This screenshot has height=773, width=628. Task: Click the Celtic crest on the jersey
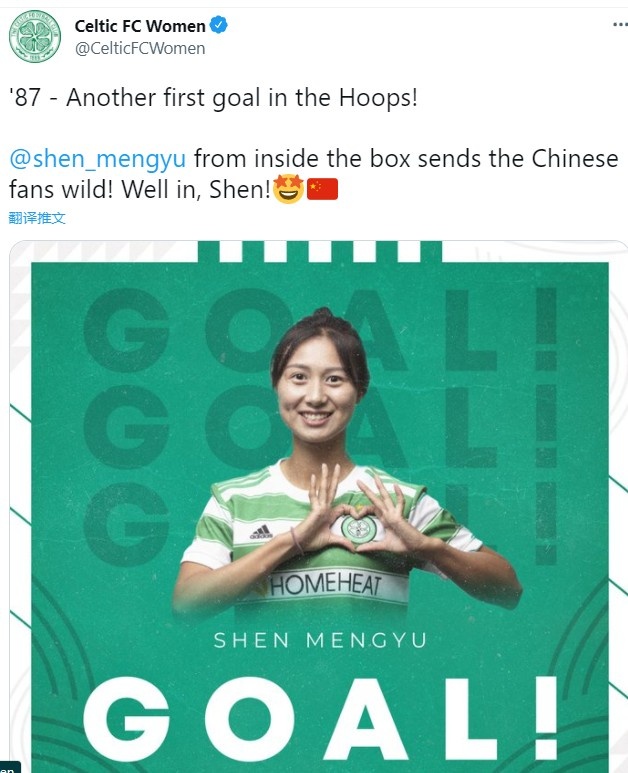[359, 528]
